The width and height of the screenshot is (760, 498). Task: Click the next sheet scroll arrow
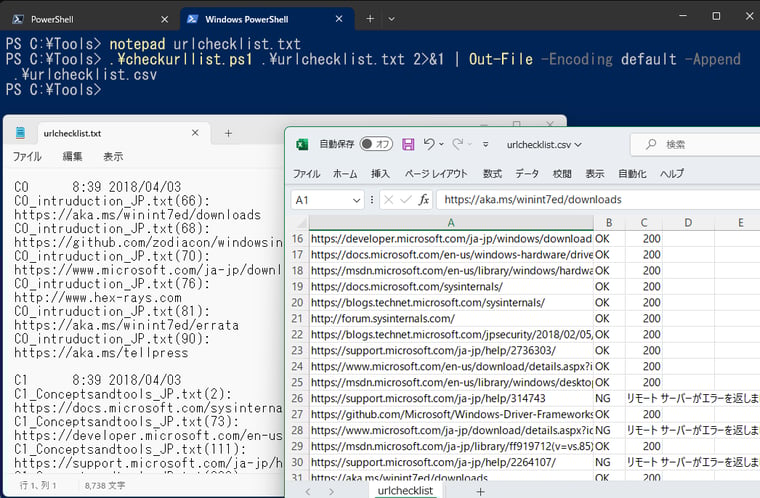[x=331, y=492]
